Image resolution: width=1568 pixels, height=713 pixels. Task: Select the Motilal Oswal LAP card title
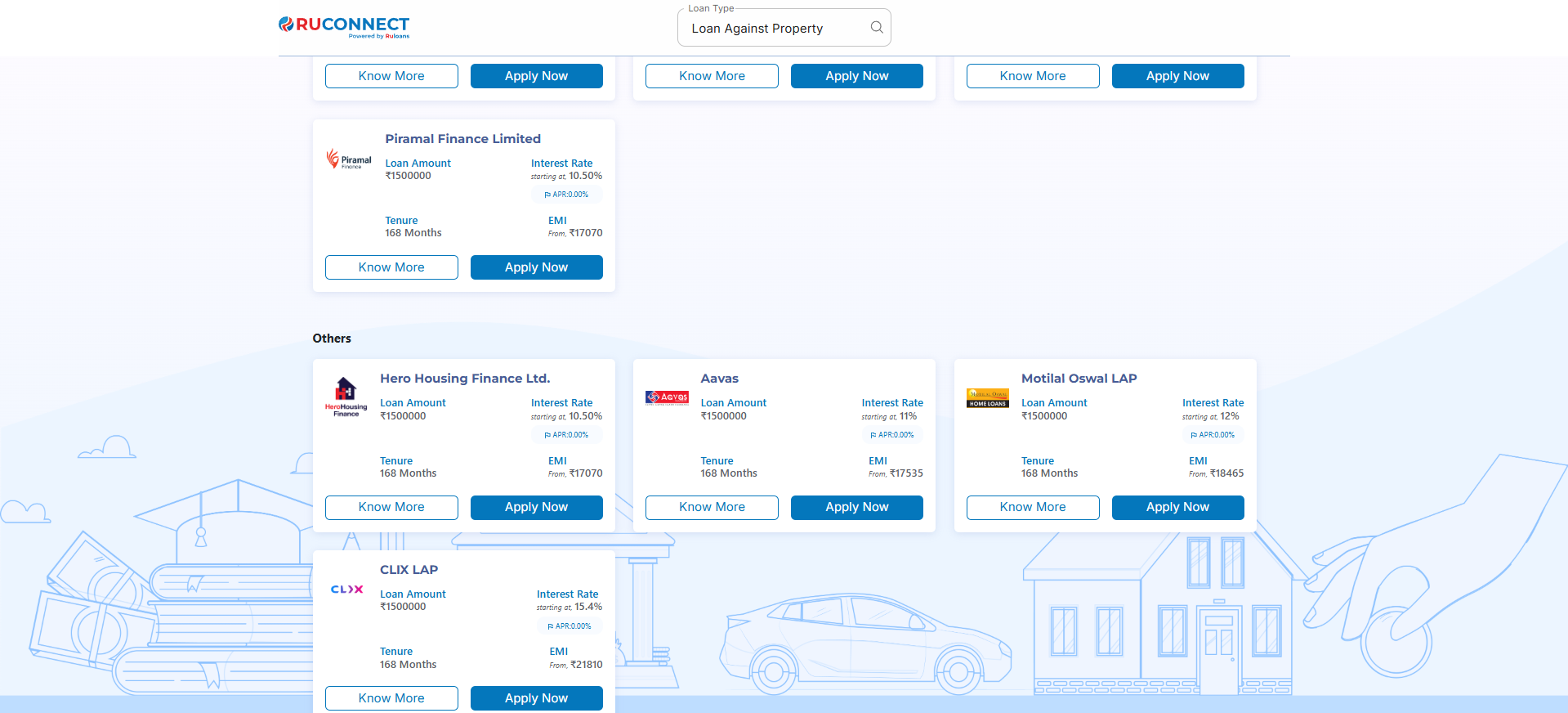point(1079,379)
